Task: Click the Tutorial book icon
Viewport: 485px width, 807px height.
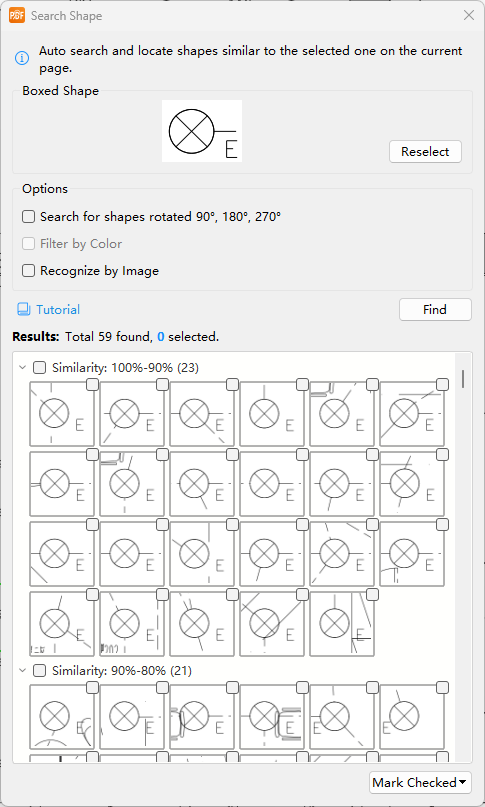Action: pyautogui.click(x=23, y=309)
